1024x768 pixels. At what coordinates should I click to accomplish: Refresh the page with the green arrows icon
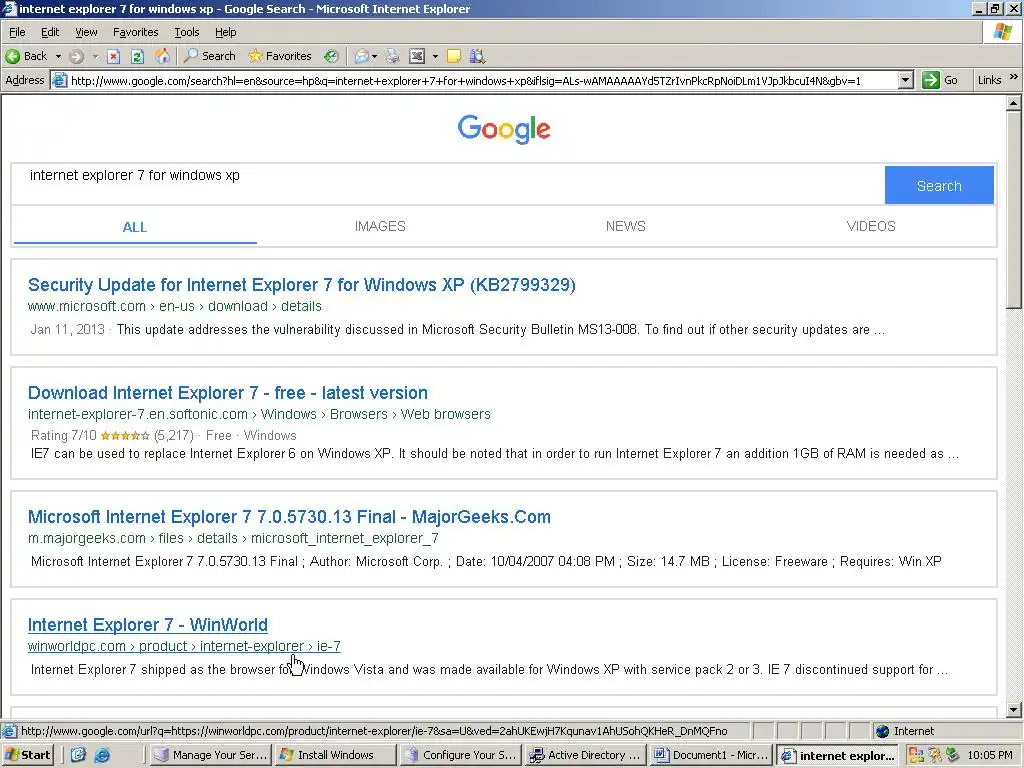click(137, 57)
